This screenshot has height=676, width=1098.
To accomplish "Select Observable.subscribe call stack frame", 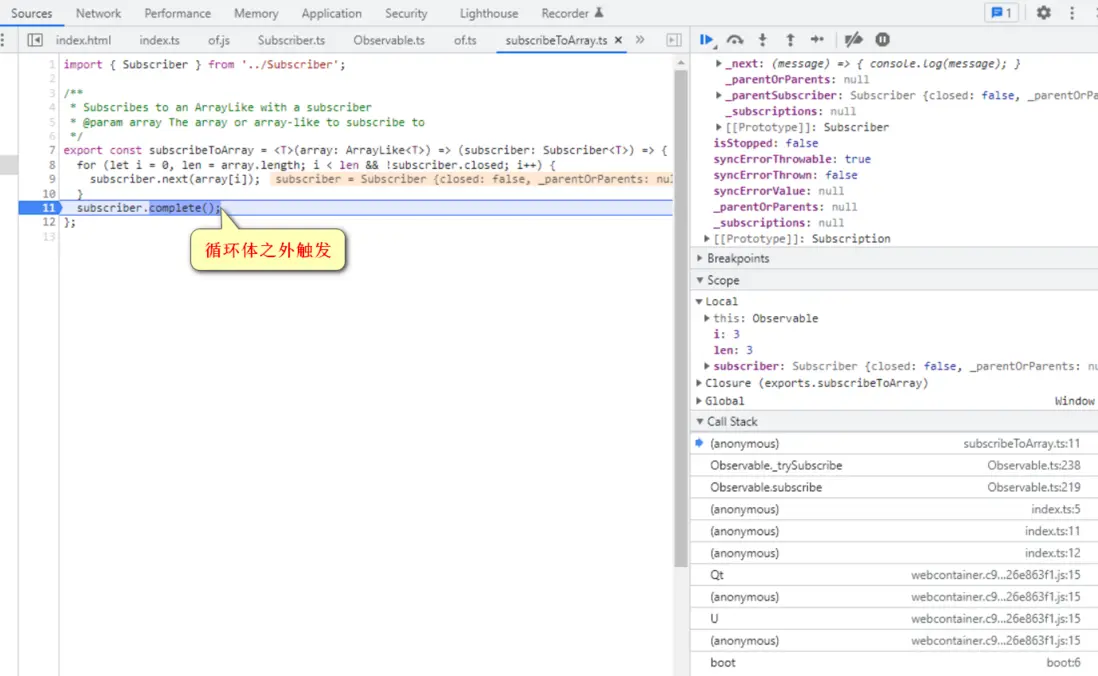I will [766, 487].
